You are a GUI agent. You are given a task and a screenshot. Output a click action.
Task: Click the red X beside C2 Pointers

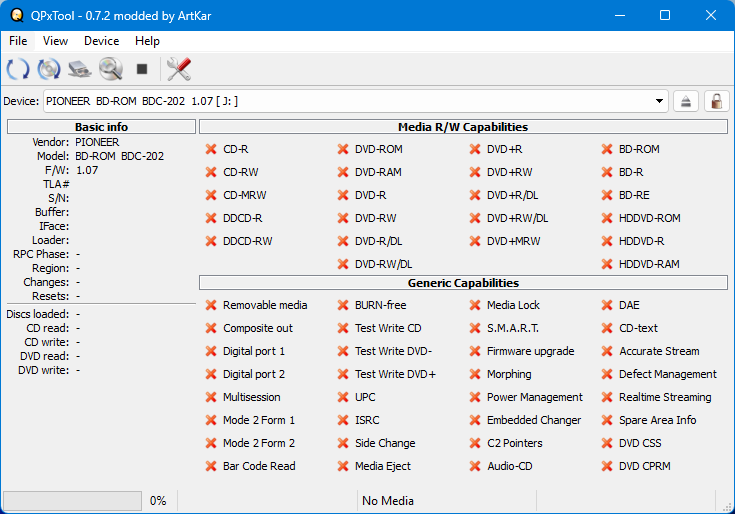pos(475,443)
